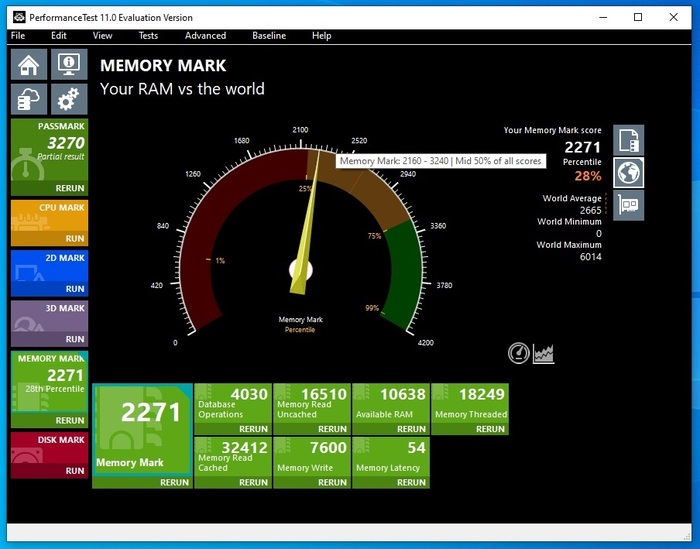Switch to the distribution chart view icon
700x549 pixels.
coord(543,354)
